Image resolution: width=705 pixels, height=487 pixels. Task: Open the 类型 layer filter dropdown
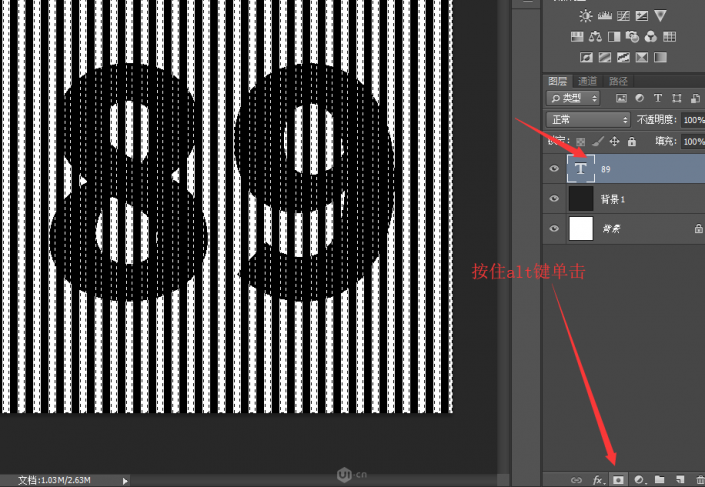click(574, 98)
